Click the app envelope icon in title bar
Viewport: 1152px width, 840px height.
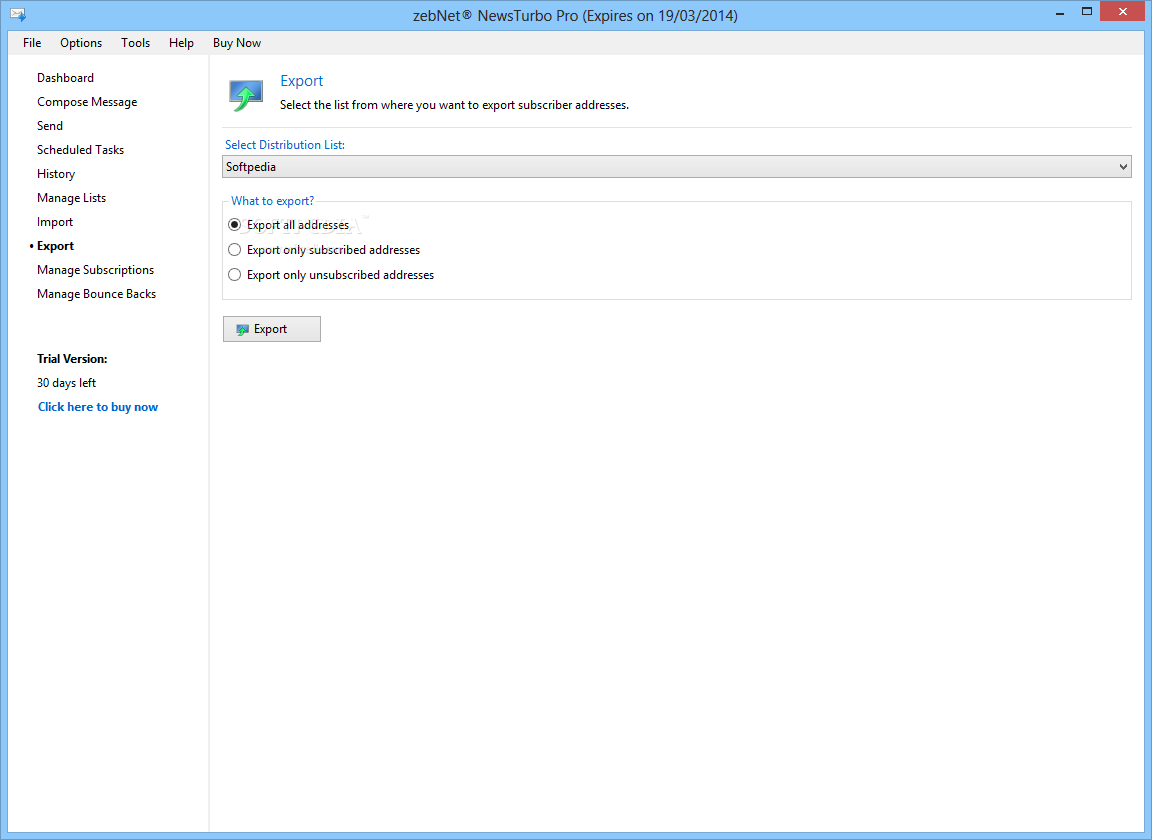[x=18, y=14]
